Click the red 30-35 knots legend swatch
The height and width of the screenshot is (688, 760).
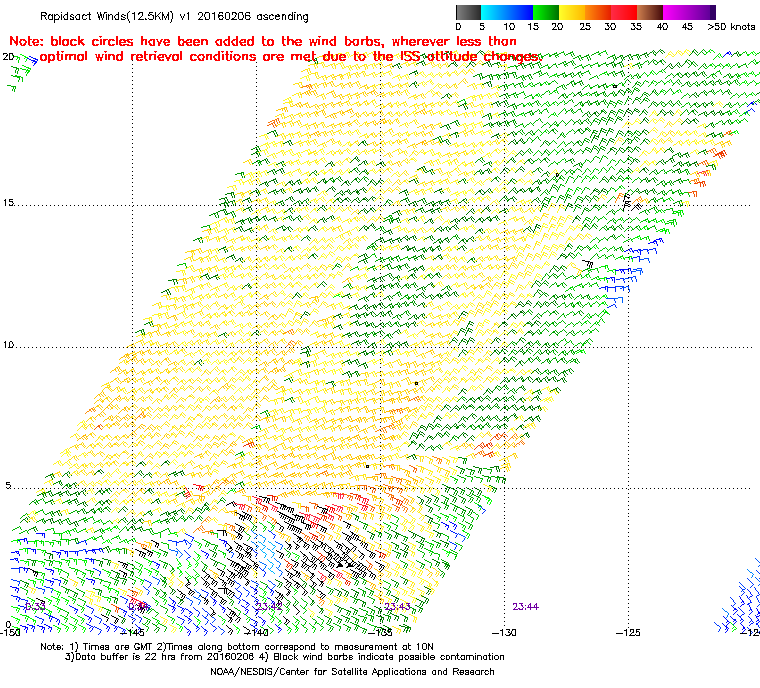pos(624,12)
